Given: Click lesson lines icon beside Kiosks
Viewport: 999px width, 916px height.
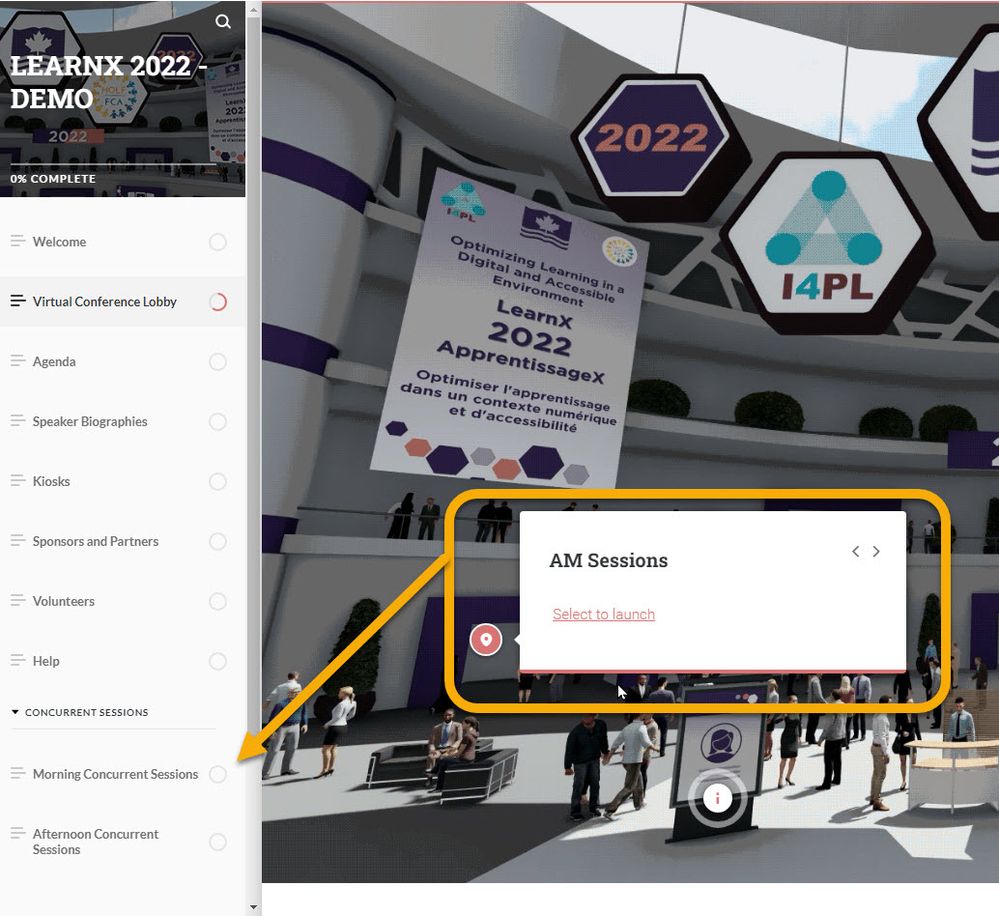Looking at the screenshot, I should tap(18, 481).
